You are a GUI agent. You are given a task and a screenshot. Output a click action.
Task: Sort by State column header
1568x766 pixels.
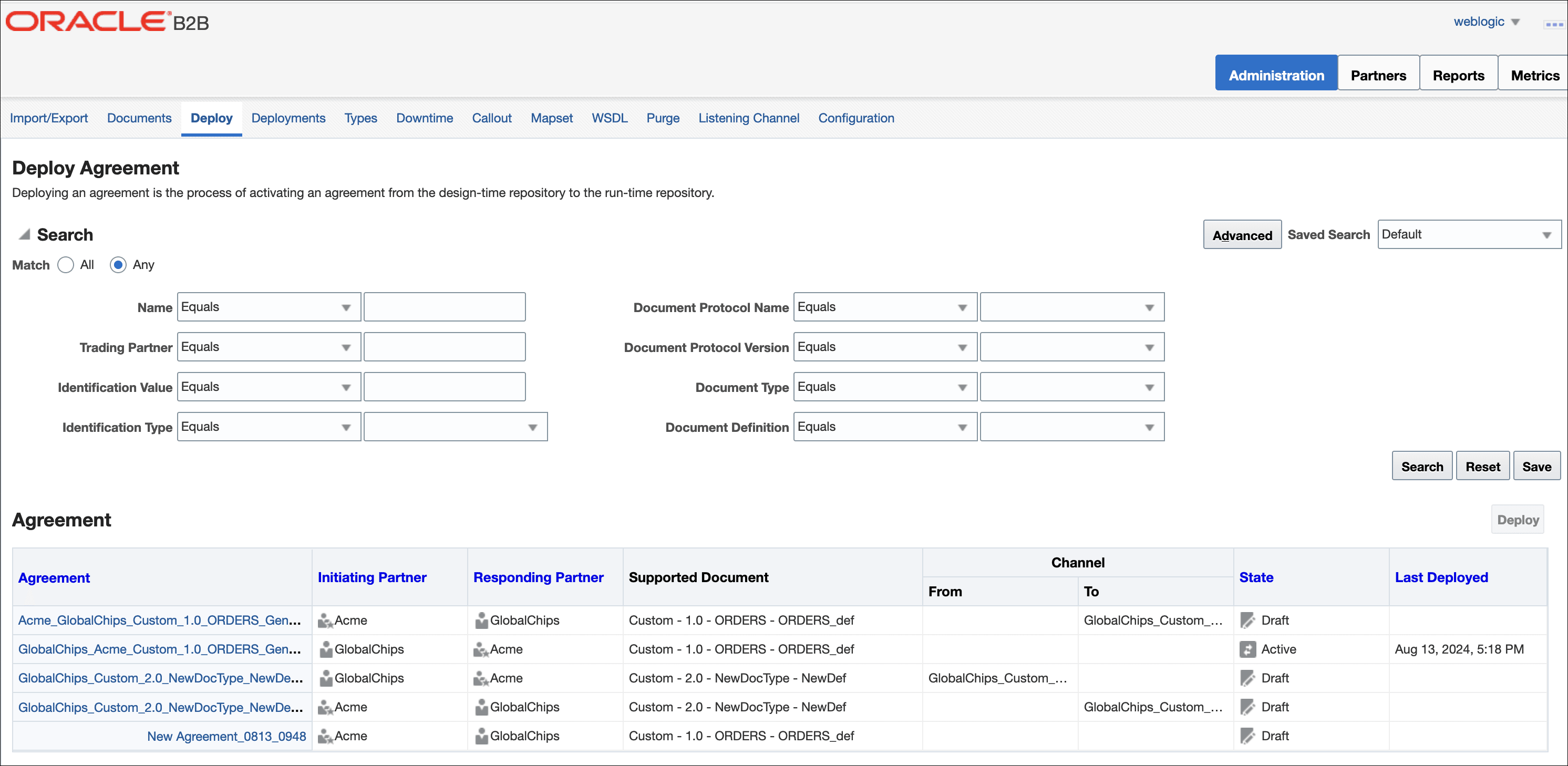click(x=1256, y=577)
